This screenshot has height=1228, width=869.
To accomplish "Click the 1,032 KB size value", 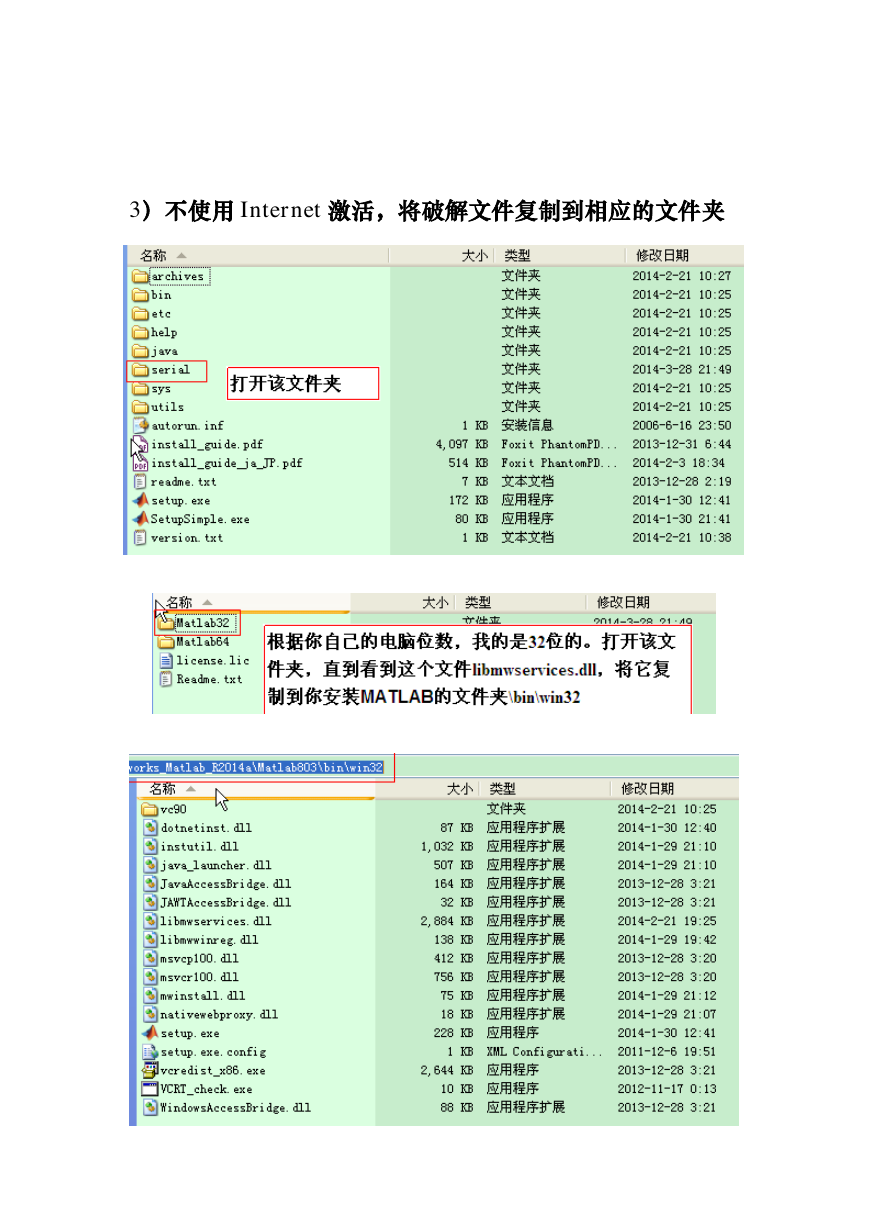I will pos(447,847).
